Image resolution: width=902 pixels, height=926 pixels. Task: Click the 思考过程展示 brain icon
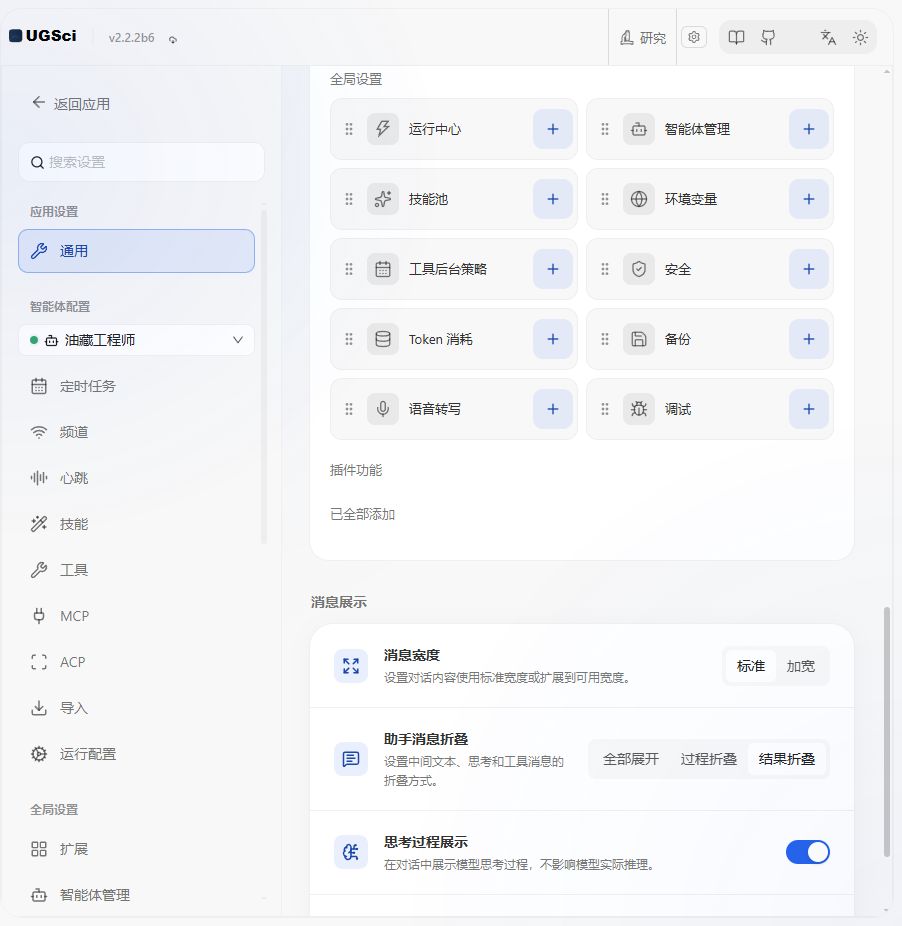pos(351,852)
